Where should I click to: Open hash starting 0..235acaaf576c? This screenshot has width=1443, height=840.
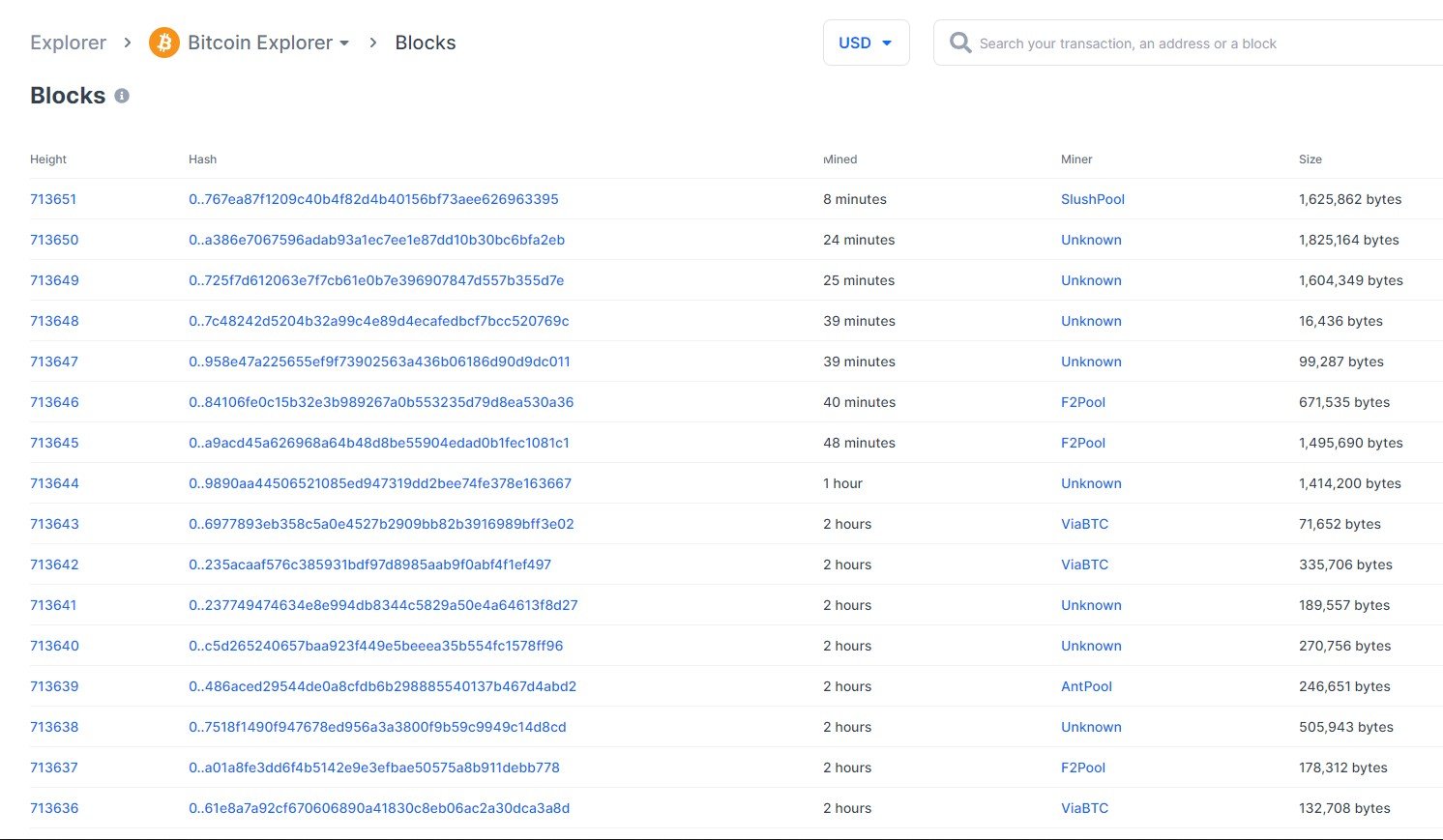click(x=369, y=565)
